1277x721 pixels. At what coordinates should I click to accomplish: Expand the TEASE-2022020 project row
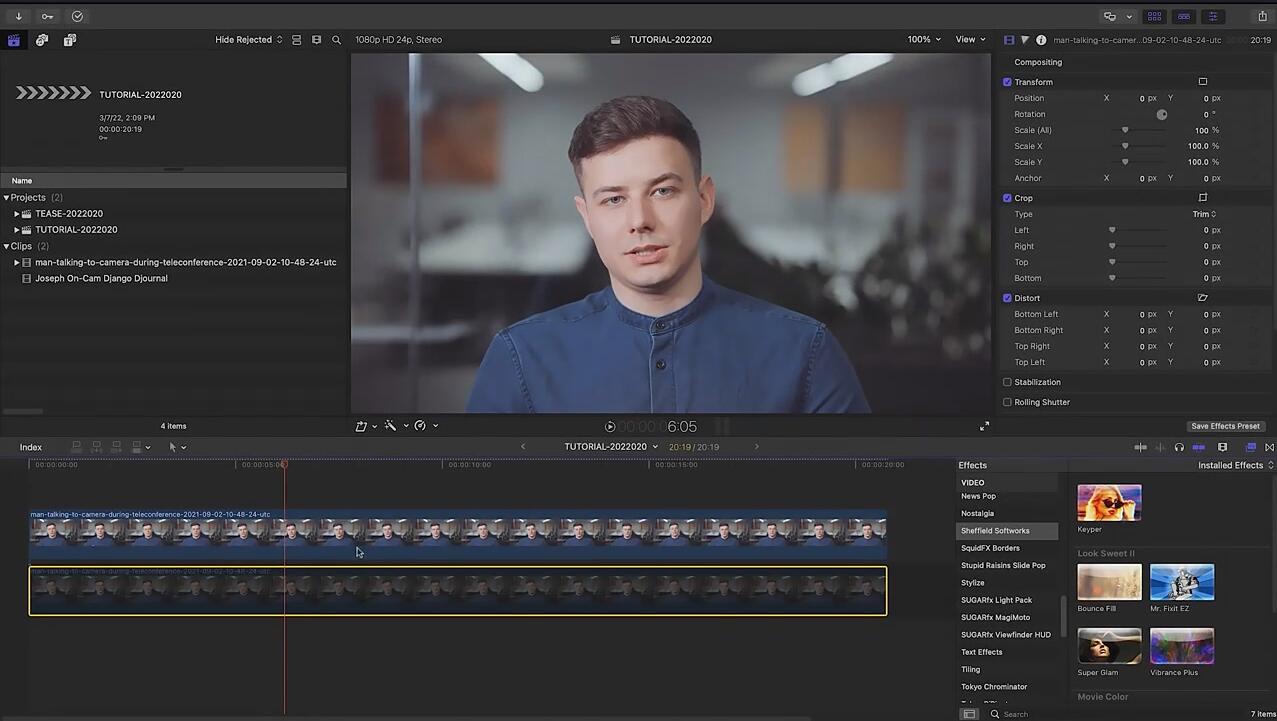(17, 214)
